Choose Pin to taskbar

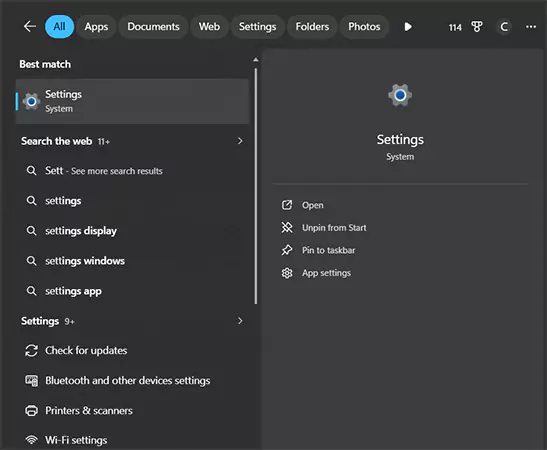[x=329, y=250]
